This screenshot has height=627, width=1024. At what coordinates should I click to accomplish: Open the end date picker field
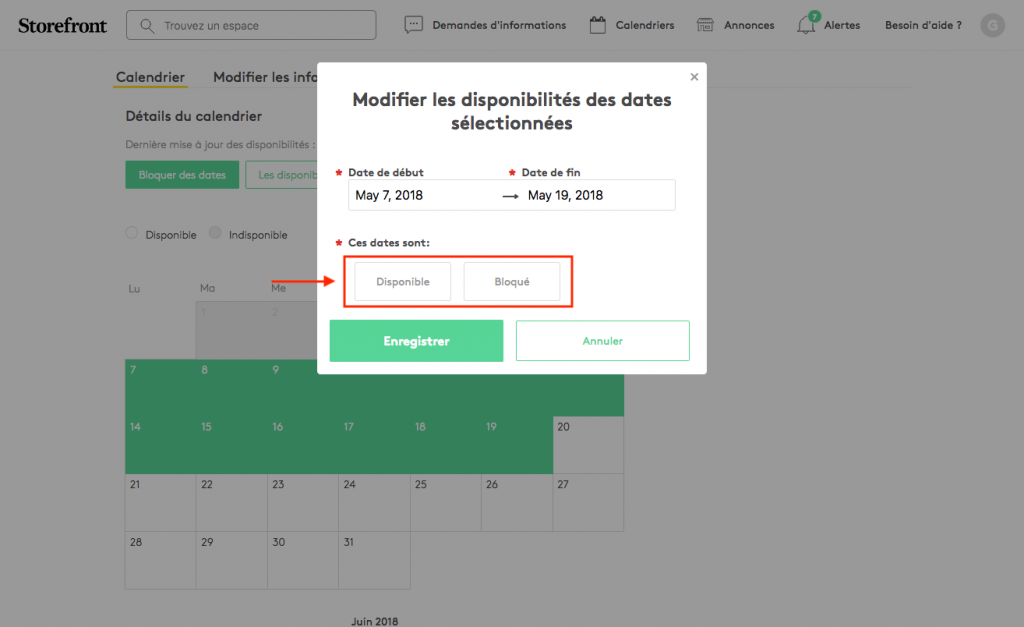(597, 195)
